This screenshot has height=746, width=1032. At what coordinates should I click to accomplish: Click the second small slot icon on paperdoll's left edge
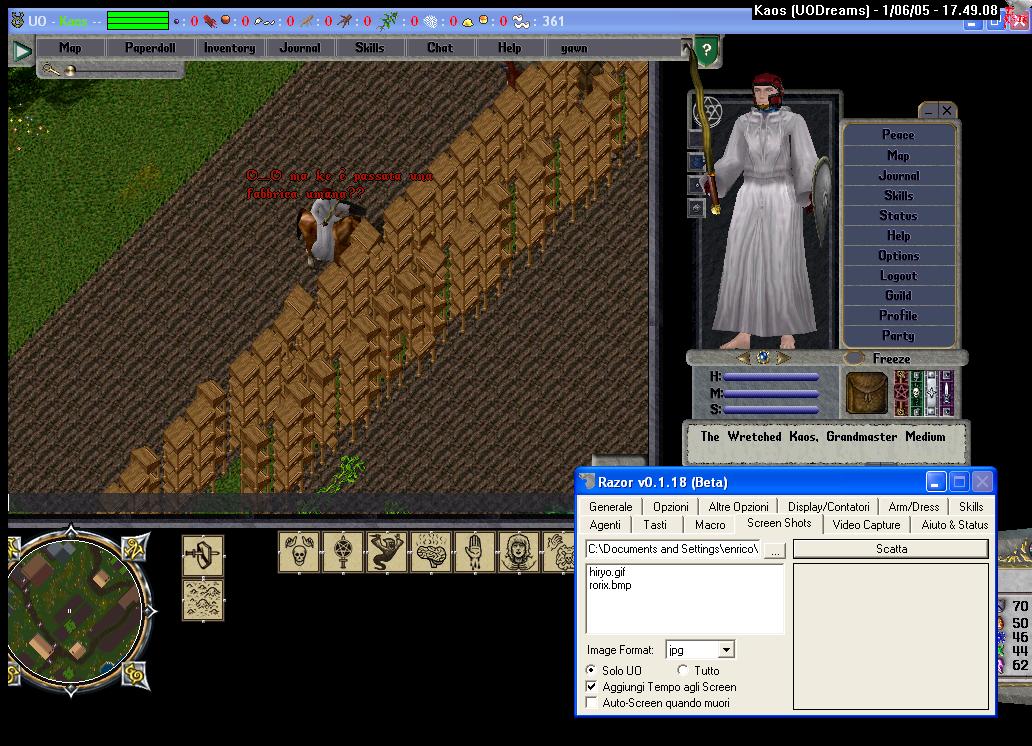point(698,161)
